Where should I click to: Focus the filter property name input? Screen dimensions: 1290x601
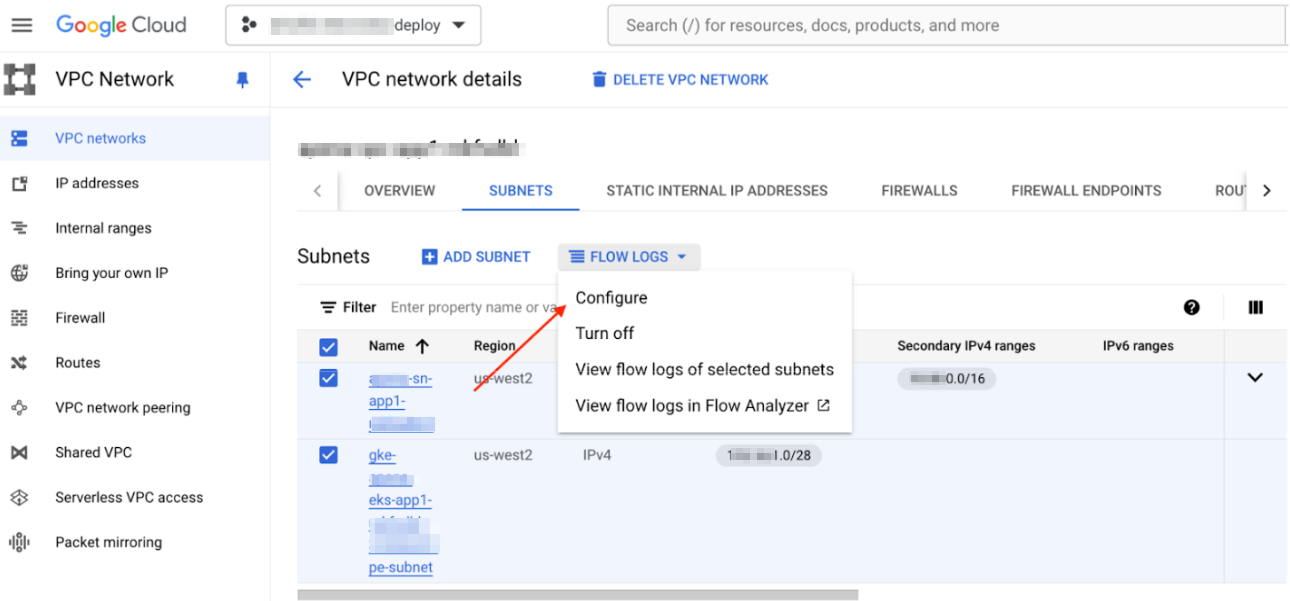[x=474, y=307]
